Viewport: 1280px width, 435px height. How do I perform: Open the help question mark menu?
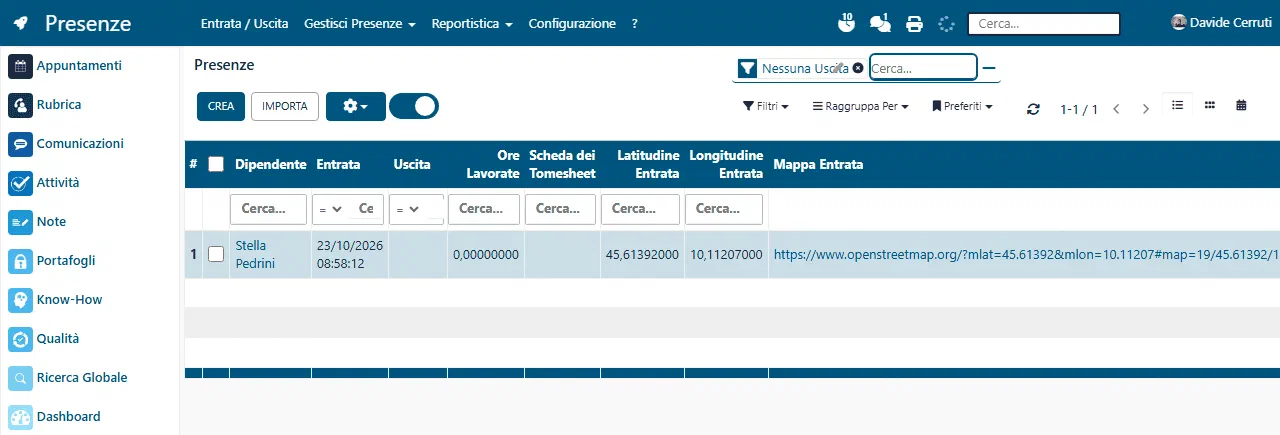(x=635, y=23)
